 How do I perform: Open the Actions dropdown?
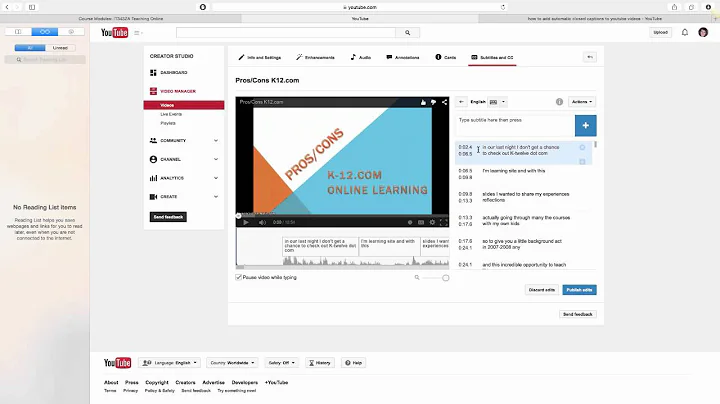coord(582,101)
